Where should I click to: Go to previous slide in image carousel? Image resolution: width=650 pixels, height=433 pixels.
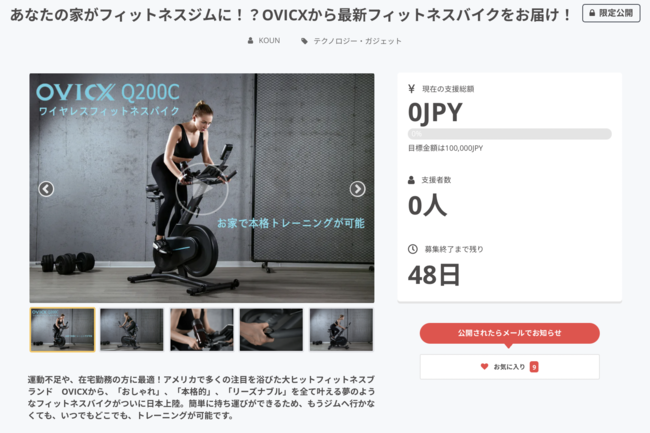tap(46, 189)
